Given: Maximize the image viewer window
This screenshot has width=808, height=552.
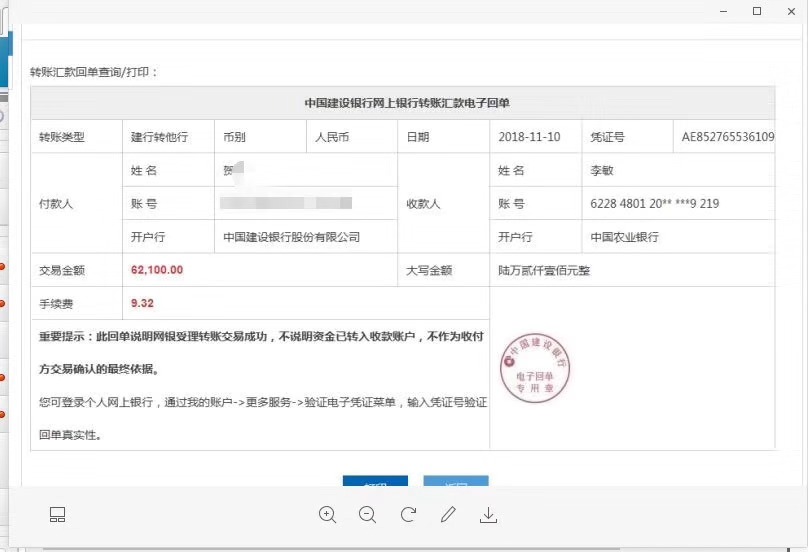Looking at the screenshot, I should [x=757, y=11].
